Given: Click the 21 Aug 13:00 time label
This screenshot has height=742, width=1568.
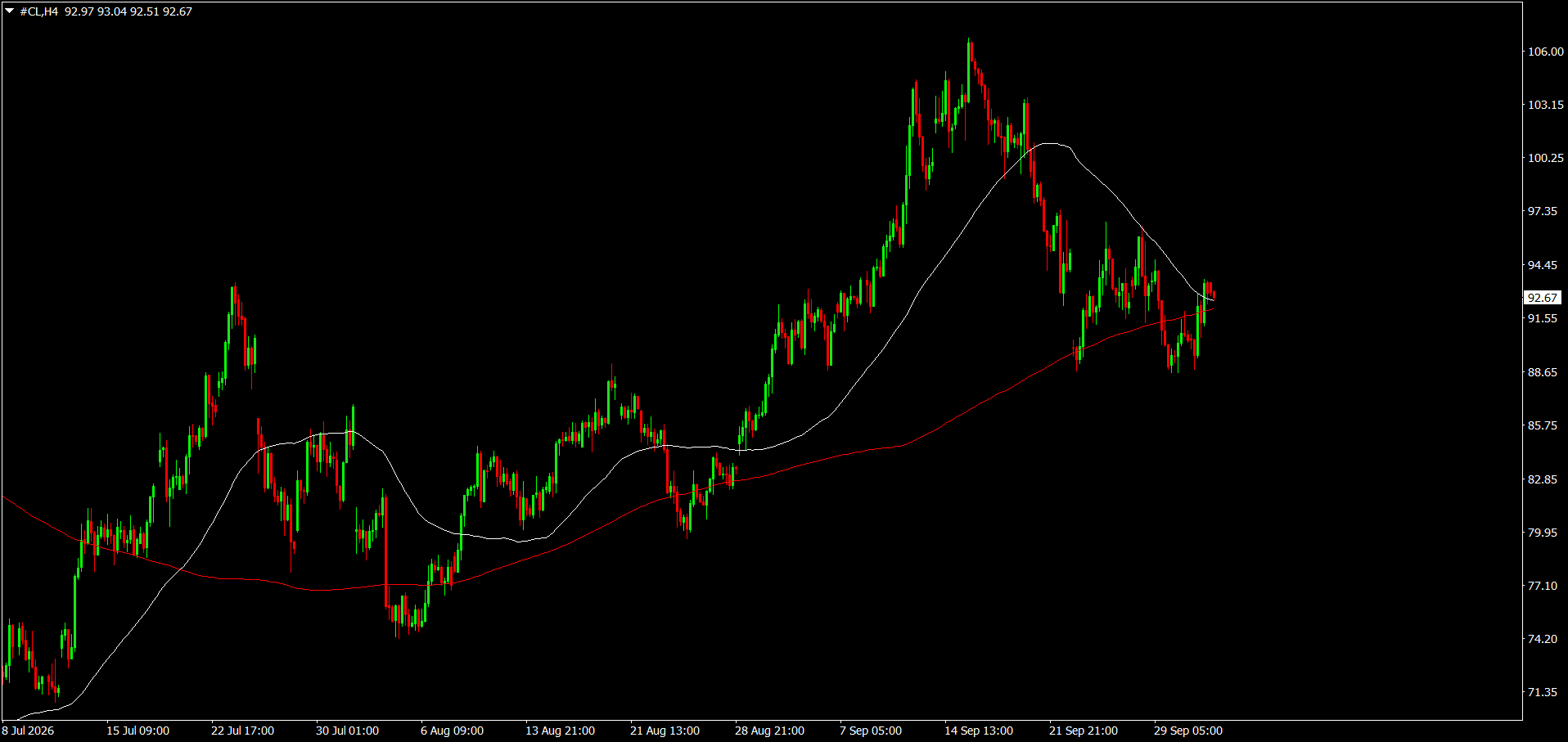Looking at the screenshot, I should 665,731.
